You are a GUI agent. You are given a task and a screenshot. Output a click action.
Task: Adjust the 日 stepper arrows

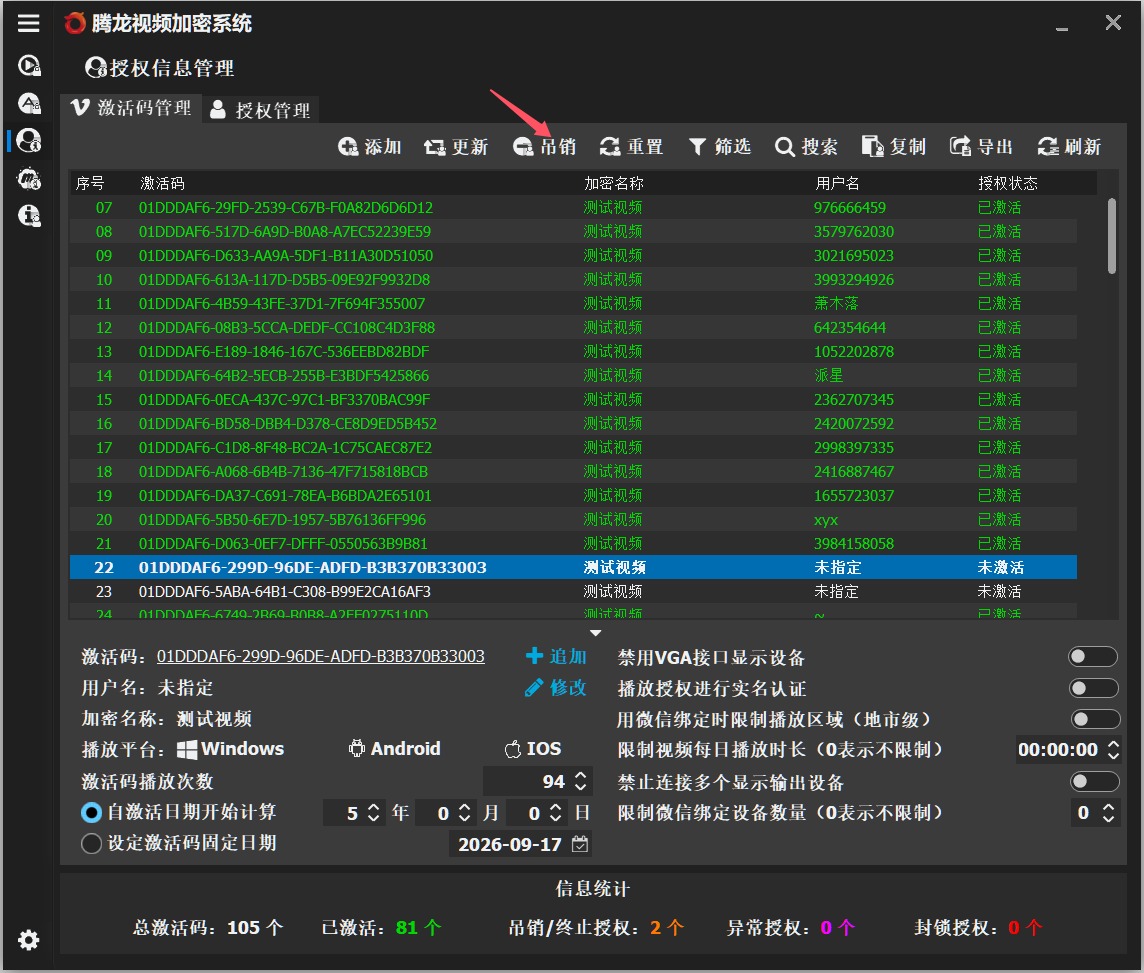click(555, 813)
